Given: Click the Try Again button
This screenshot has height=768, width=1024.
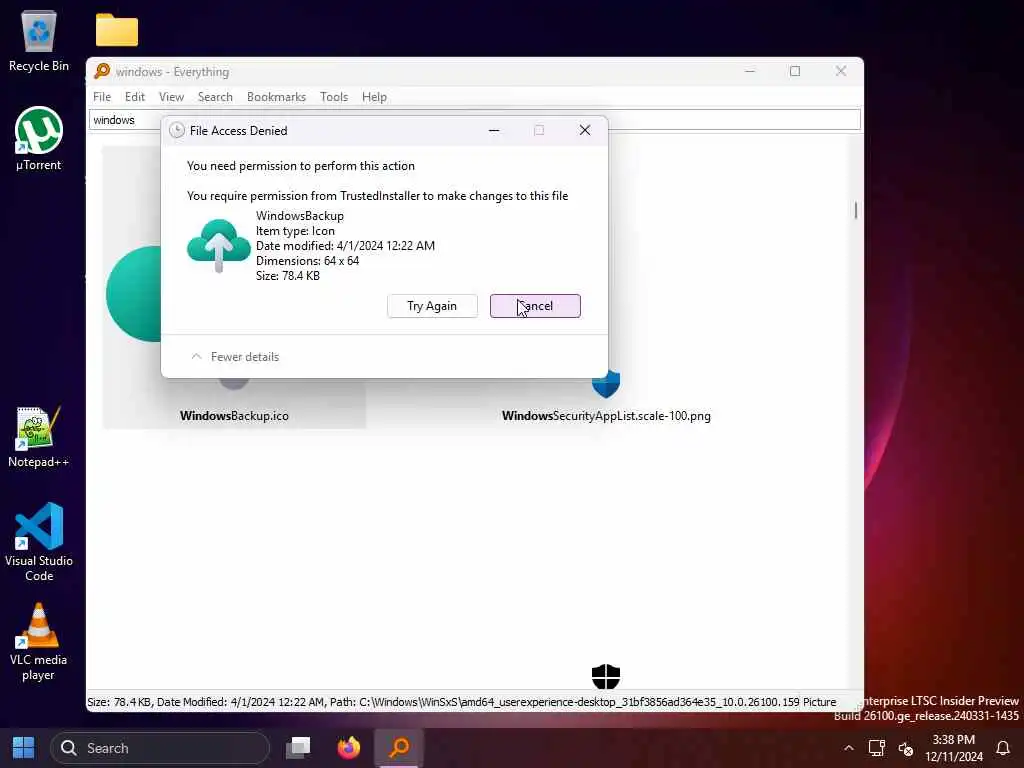Looking at the screenshot, I should [432, 306].
